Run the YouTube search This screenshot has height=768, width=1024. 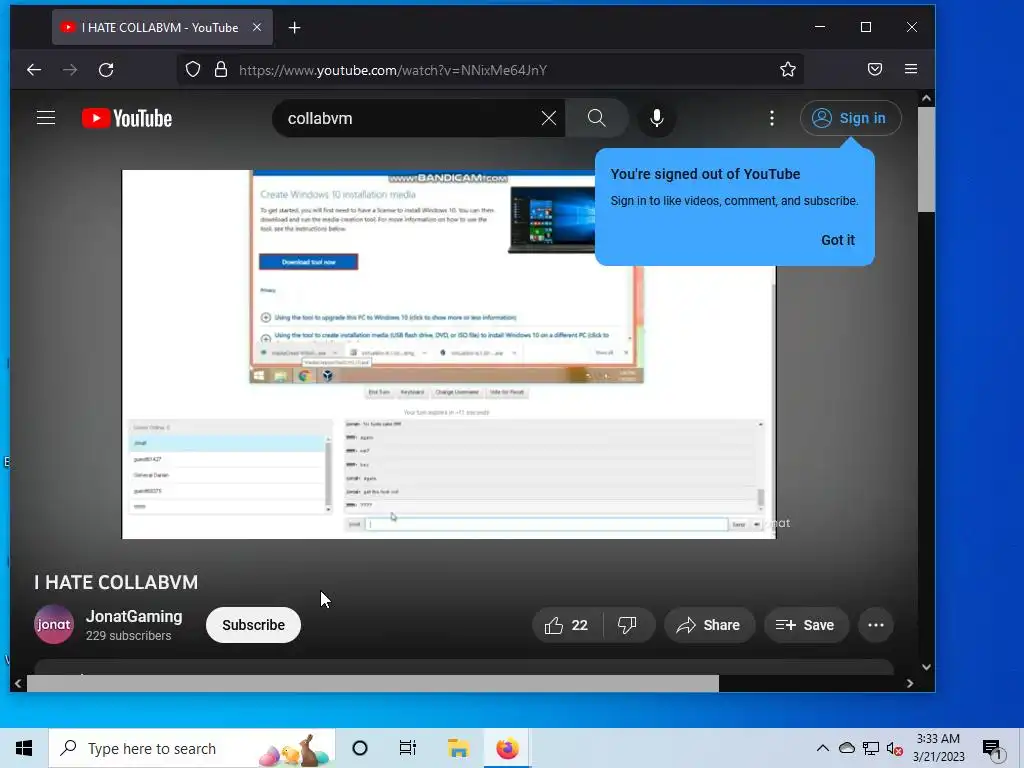[x=596, y=118]
